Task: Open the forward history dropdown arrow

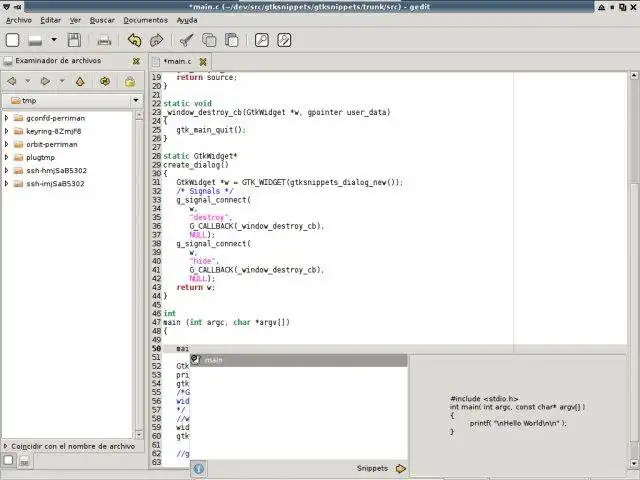Action: click(62, 81)
